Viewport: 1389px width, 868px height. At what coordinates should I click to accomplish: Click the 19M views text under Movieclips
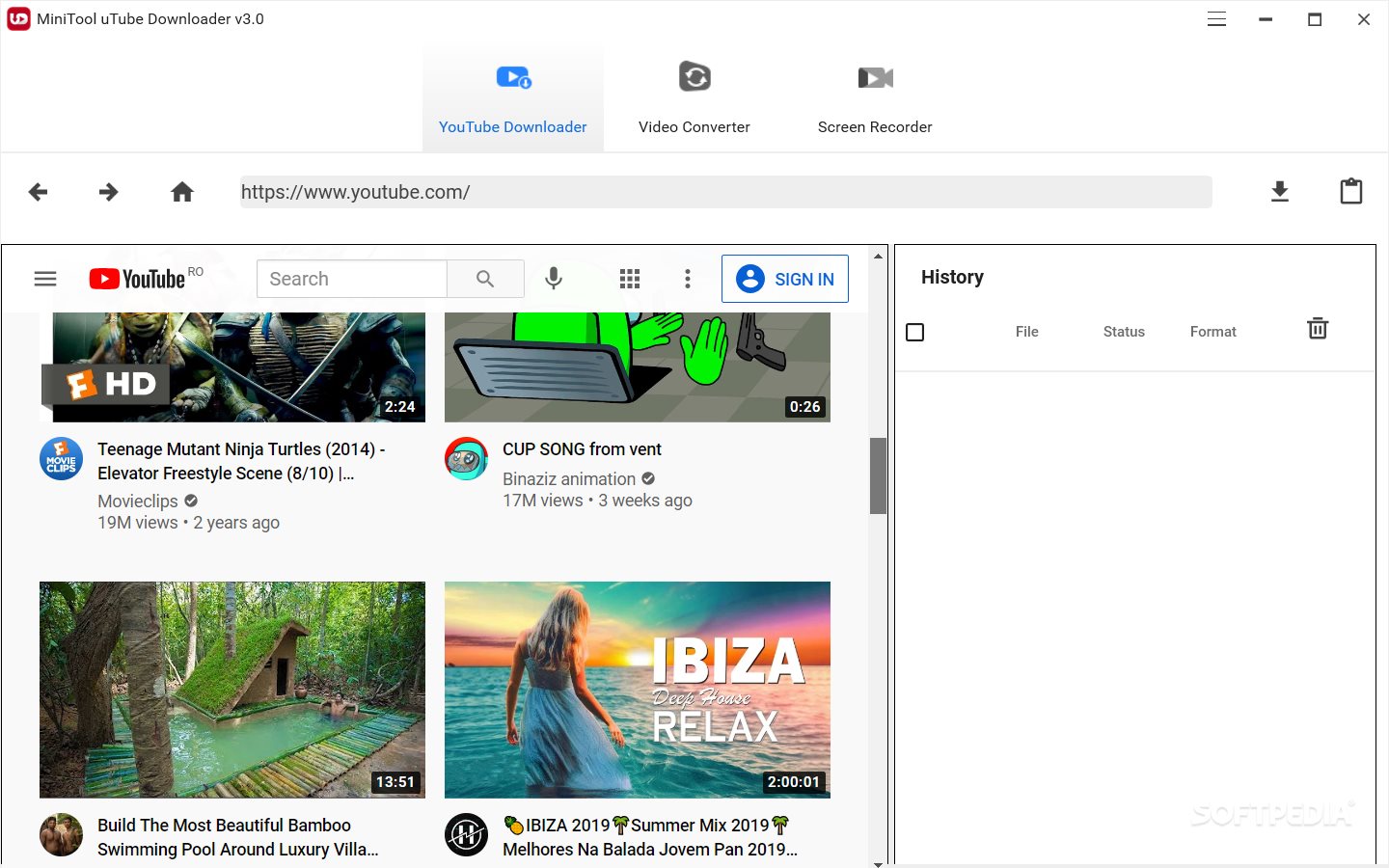(138, 523)
